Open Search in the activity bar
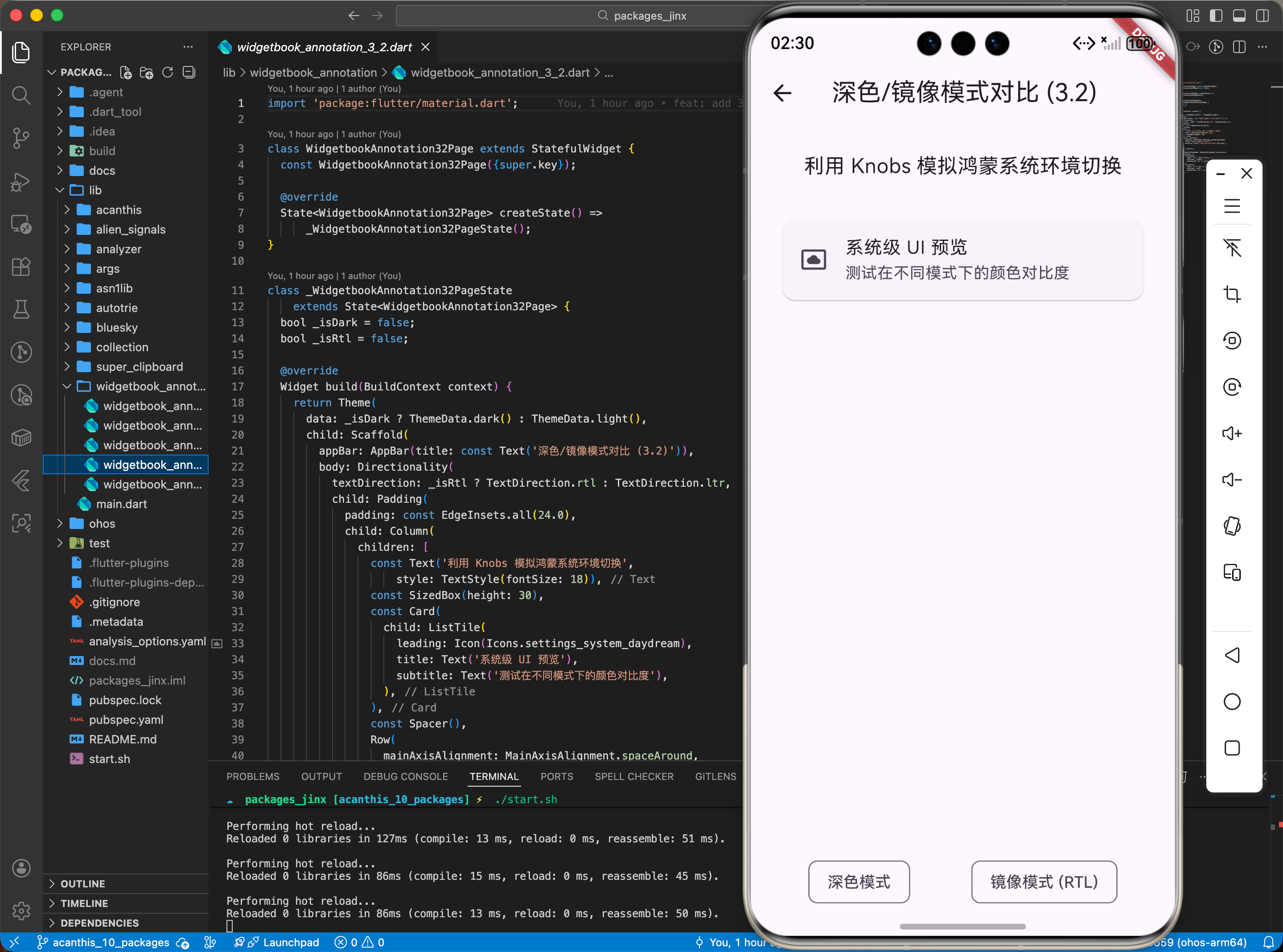The width and height of the screenshot is (1283, 952). [x=21, y=95]
